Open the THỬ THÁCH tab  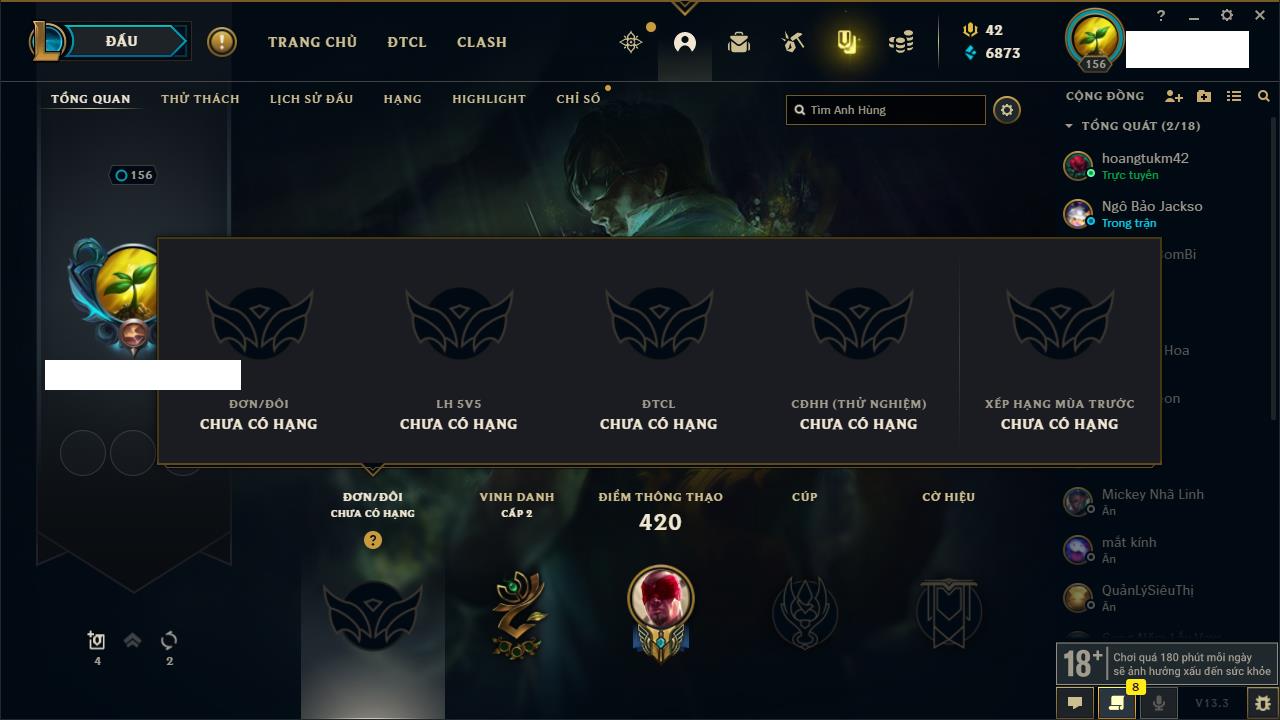[200, 99]
